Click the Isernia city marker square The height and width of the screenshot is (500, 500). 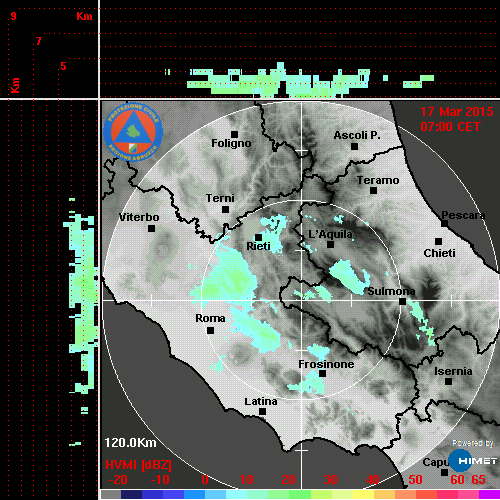449,381
